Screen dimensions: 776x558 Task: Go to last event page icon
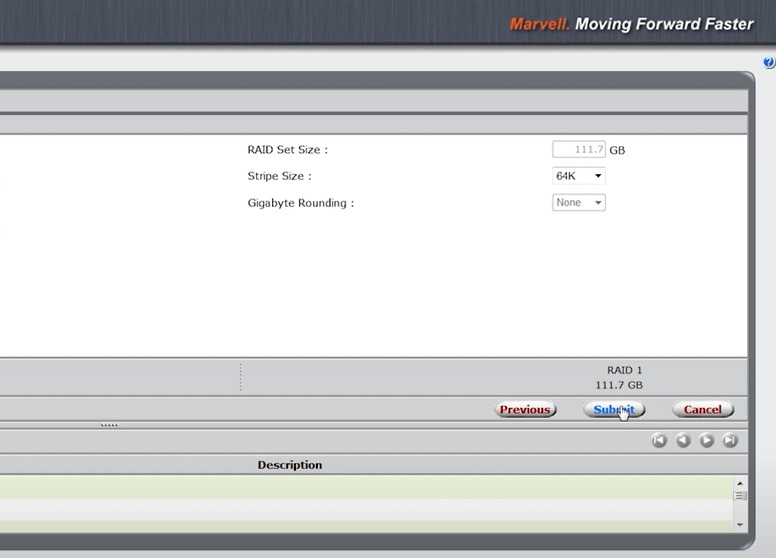[x=730, y=440]
